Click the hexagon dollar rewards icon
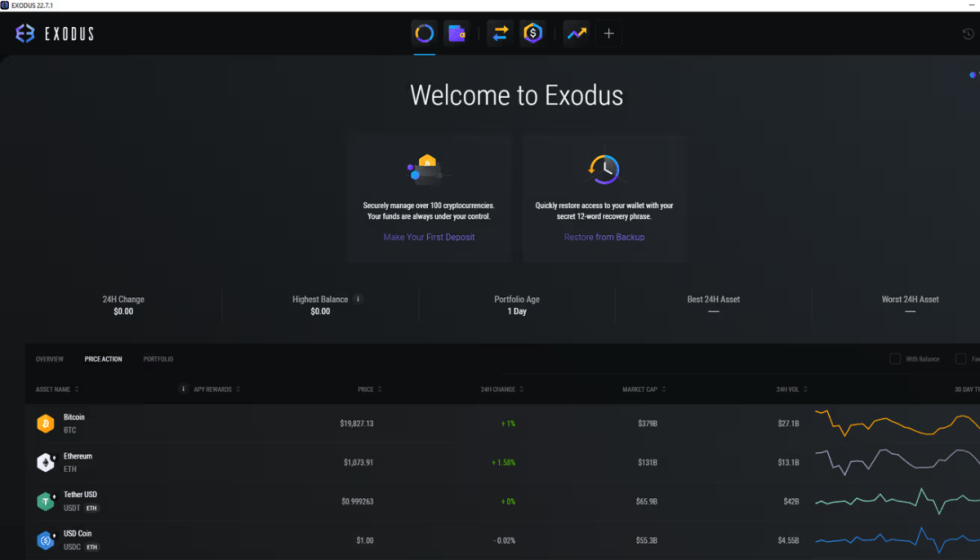The image size is (980, 560). pyautogui.click(x=533, y=33)
